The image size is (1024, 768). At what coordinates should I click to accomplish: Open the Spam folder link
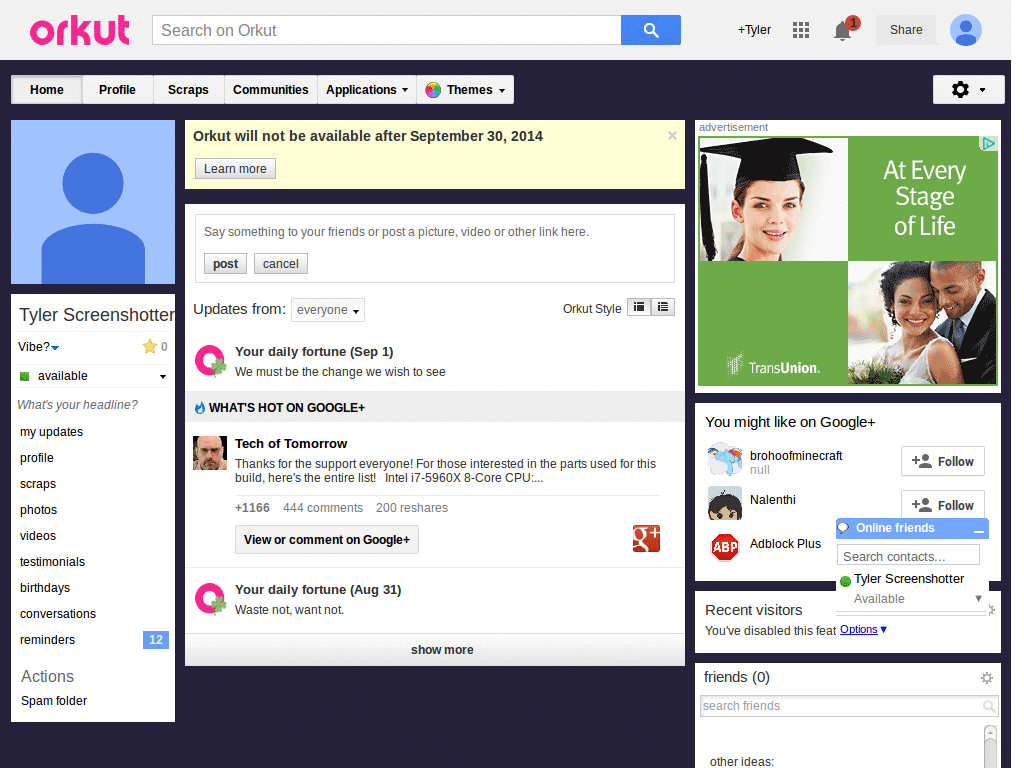pos(54,701)
